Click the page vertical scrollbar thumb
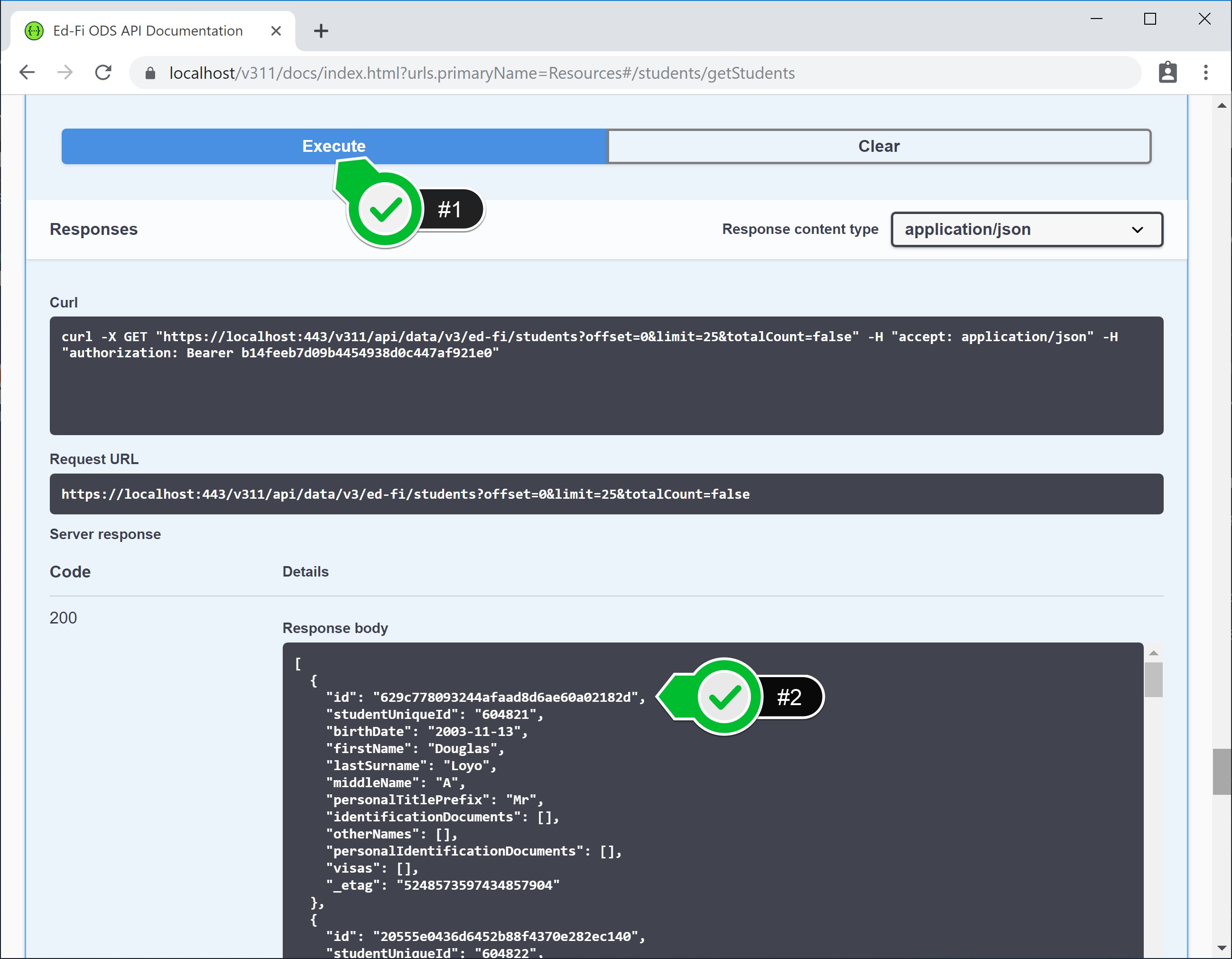The height and width of the screenshot is (959, 1232). (1222, 772)
